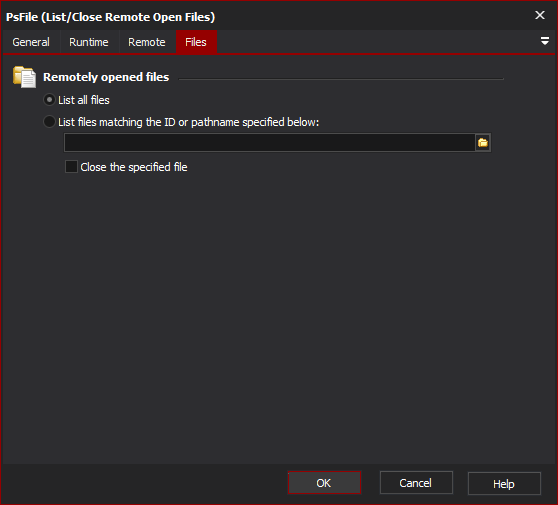
Task: Open the tab list dropdown arrow
Action: click(544, 41)
